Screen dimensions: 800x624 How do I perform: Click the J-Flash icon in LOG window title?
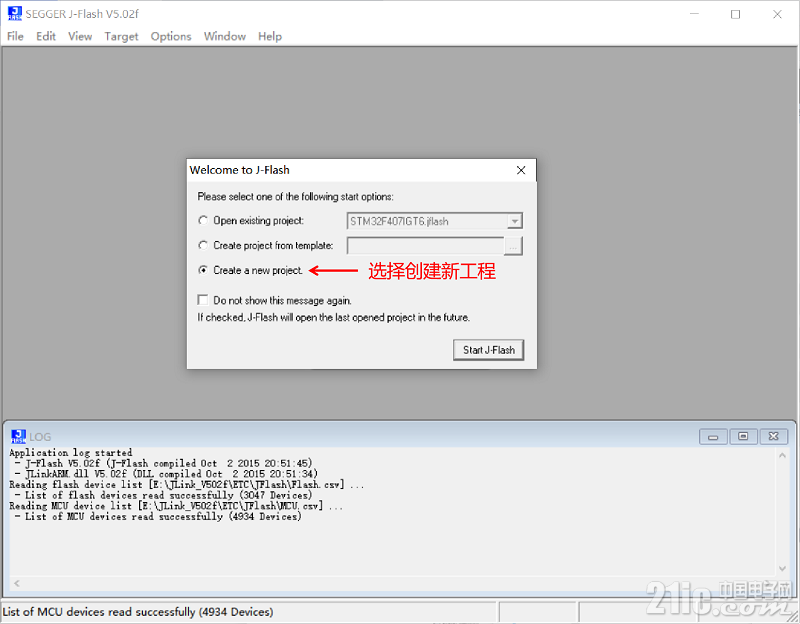(x=18, y=437)
